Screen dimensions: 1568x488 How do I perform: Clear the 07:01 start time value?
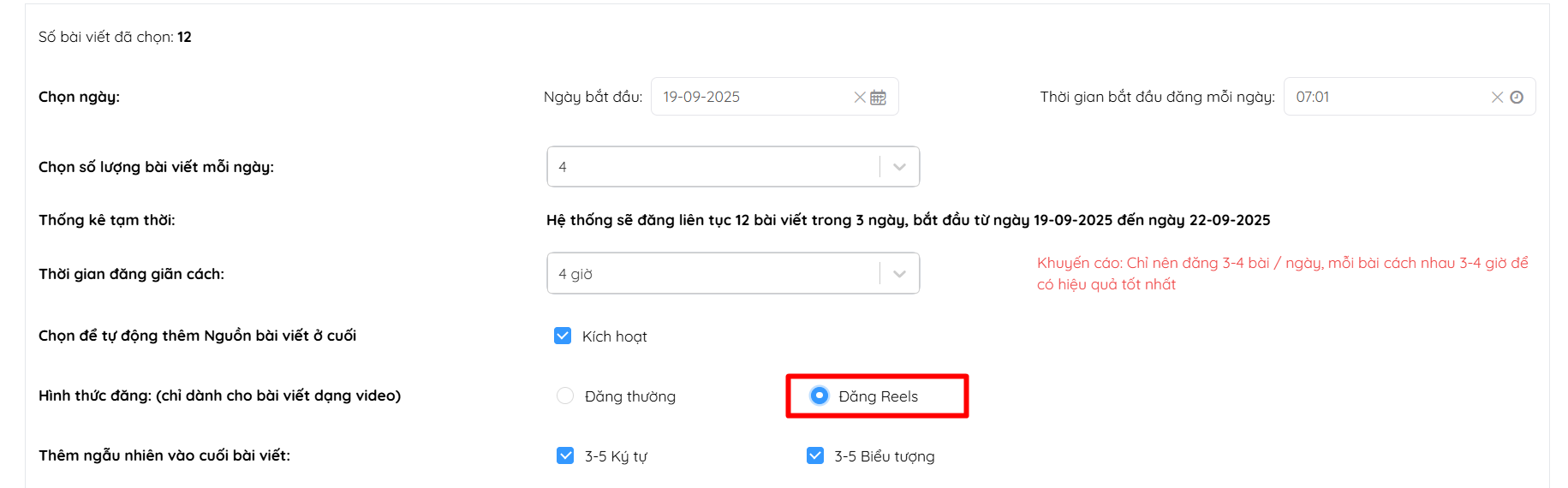[1497, 98]
